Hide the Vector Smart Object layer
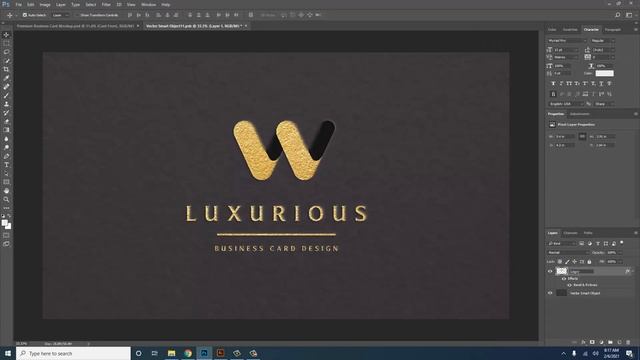The height and width of the screenshot is (360, 640). [550, 293]
